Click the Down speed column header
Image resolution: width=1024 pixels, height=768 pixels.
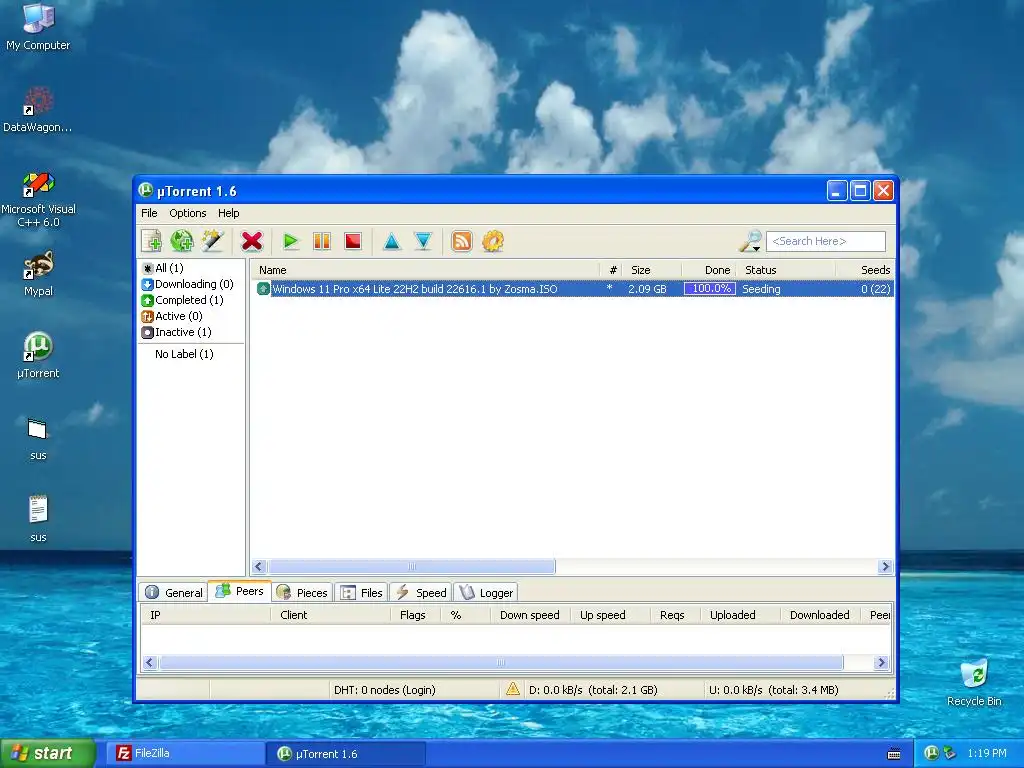pyautogui.click(x=530, y=615)
